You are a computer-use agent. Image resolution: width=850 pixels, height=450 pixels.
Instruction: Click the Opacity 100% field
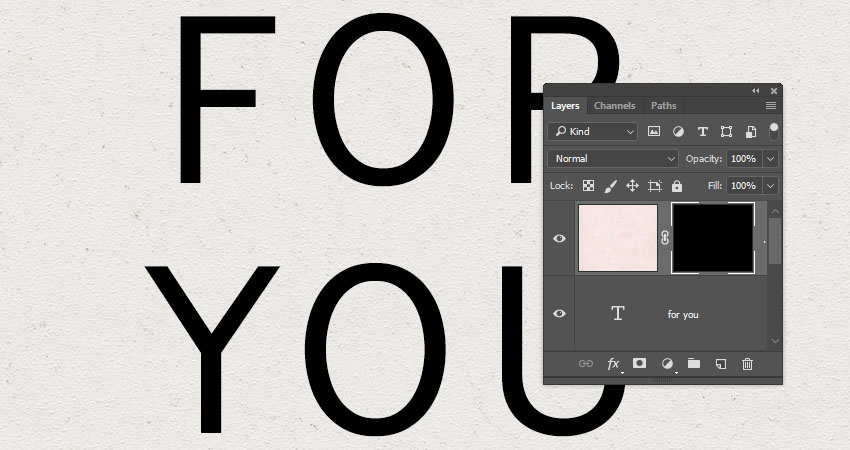(743, 158)
